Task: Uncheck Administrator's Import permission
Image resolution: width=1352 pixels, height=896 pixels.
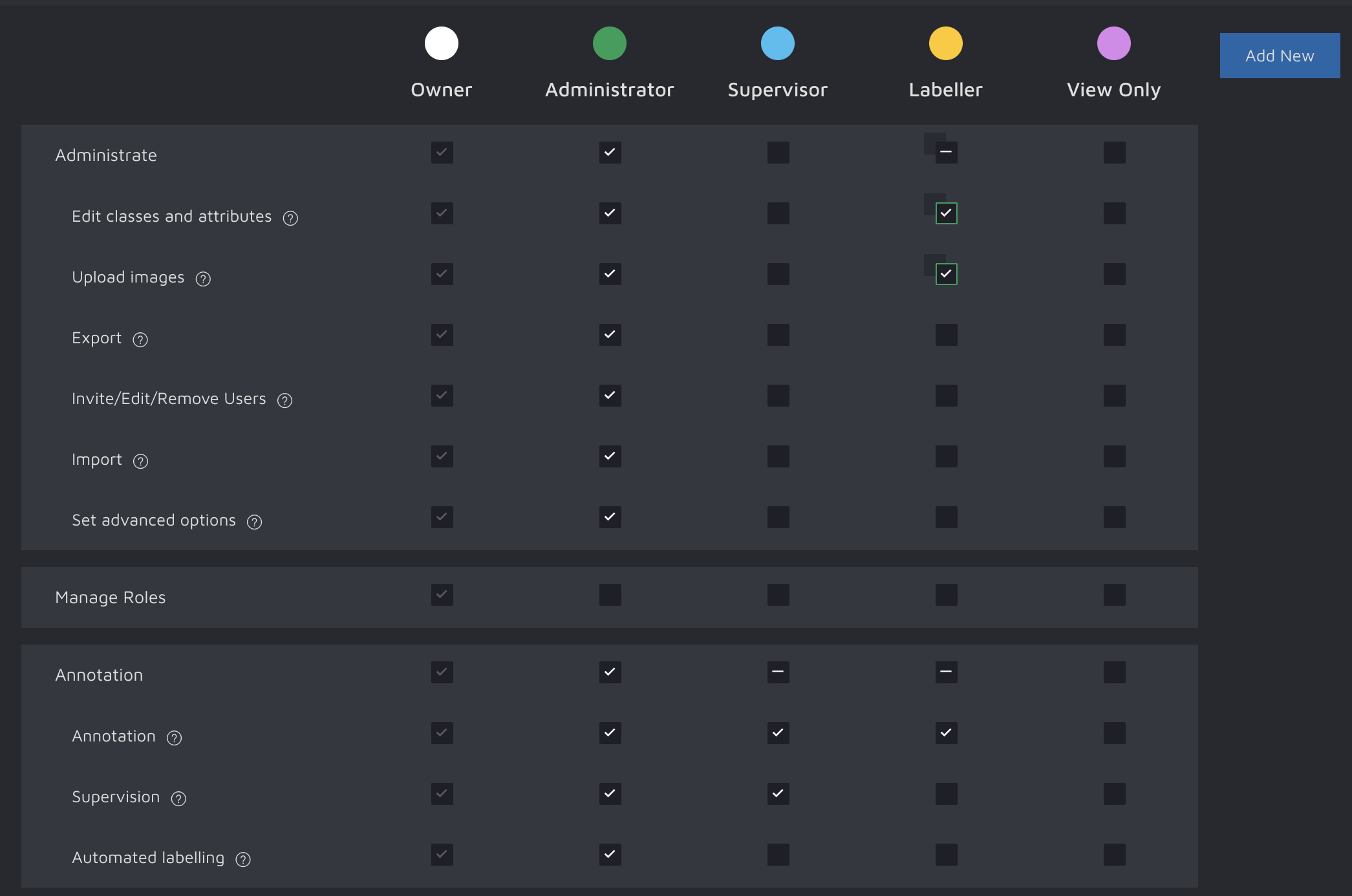Action: [x=610, y=456]
